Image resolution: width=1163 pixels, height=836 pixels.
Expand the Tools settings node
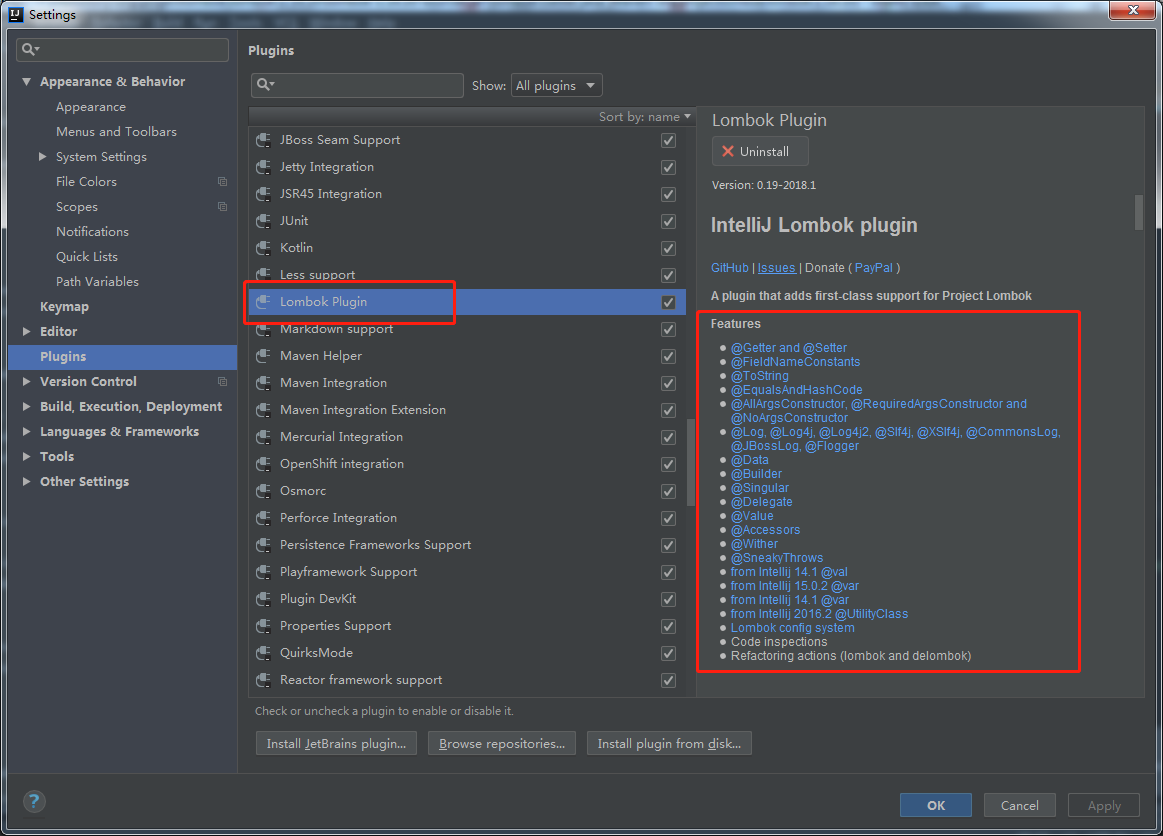coord(27,456)
